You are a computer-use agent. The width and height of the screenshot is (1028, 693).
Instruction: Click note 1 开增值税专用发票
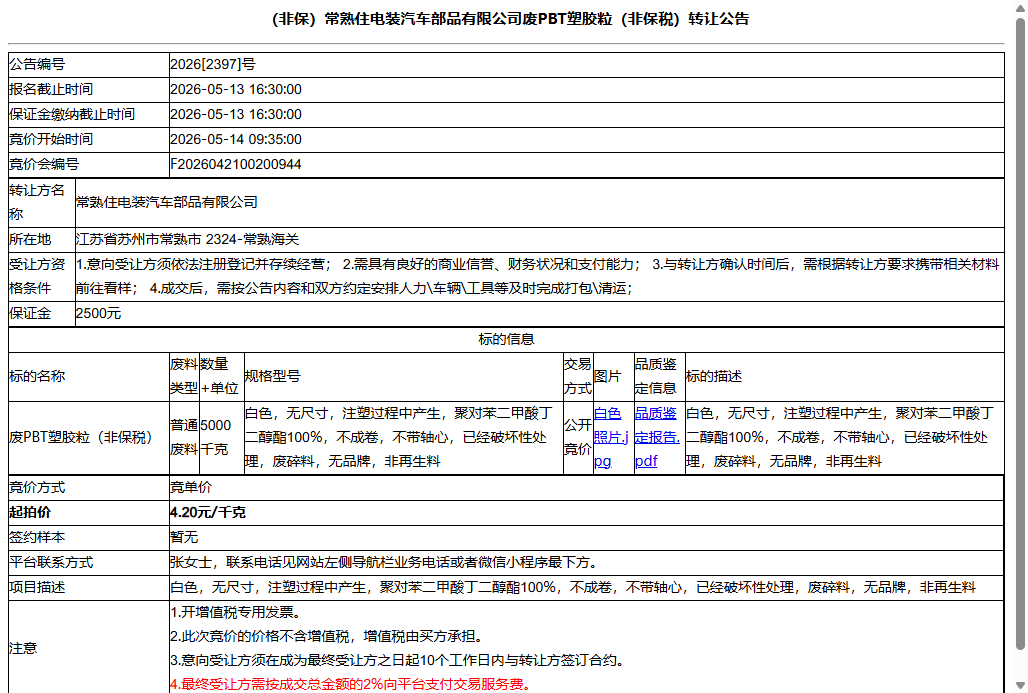click(235, 612)
